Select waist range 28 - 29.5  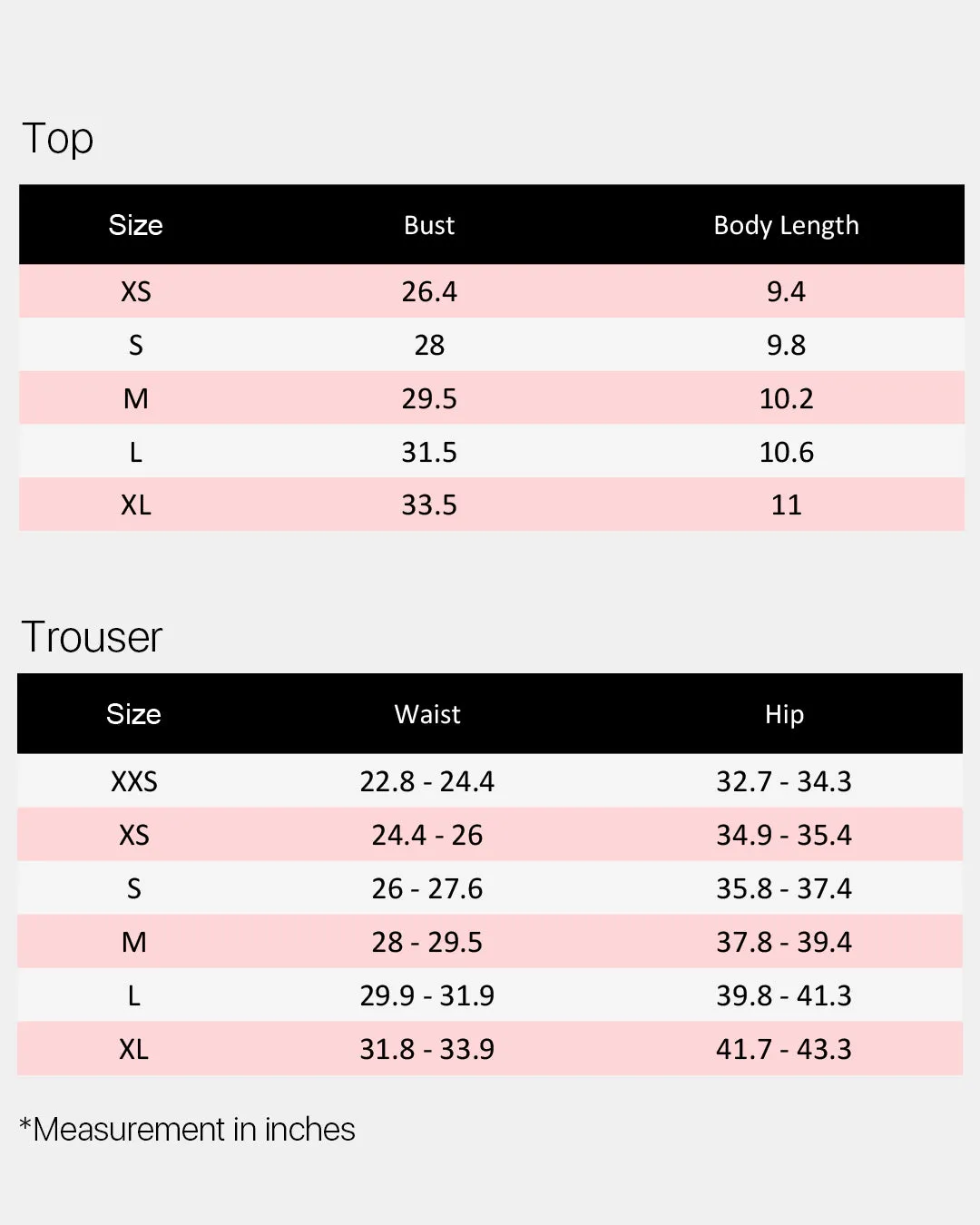[x=427, y=942]
